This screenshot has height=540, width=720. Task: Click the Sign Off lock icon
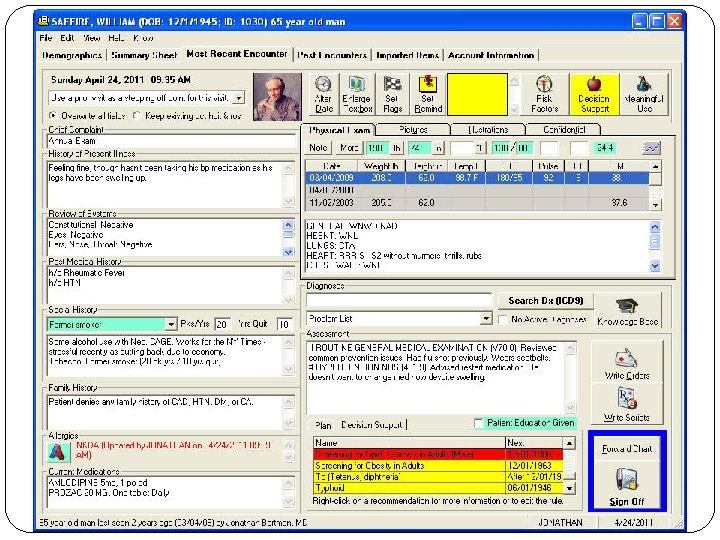pyautogui.click(x=627, y=479)
